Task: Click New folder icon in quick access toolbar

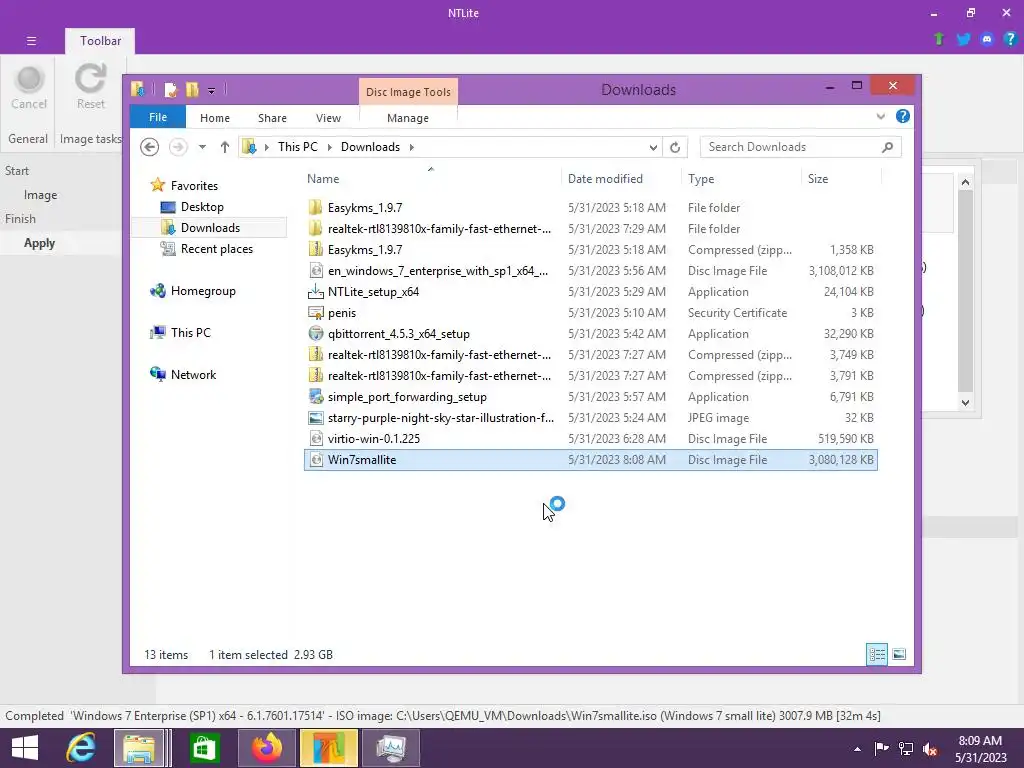Action: coord(192,89)
